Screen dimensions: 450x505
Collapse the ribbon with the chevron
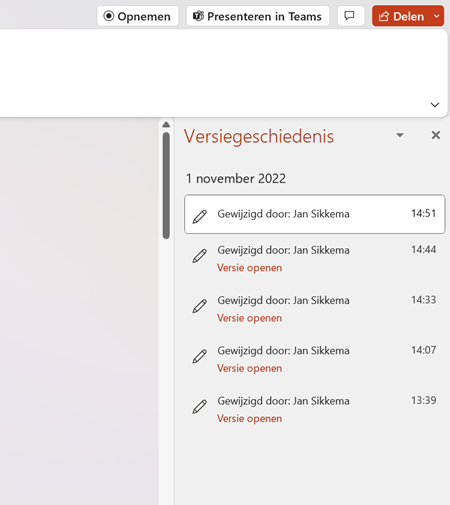pyautogui.click(x=435, y=105)
